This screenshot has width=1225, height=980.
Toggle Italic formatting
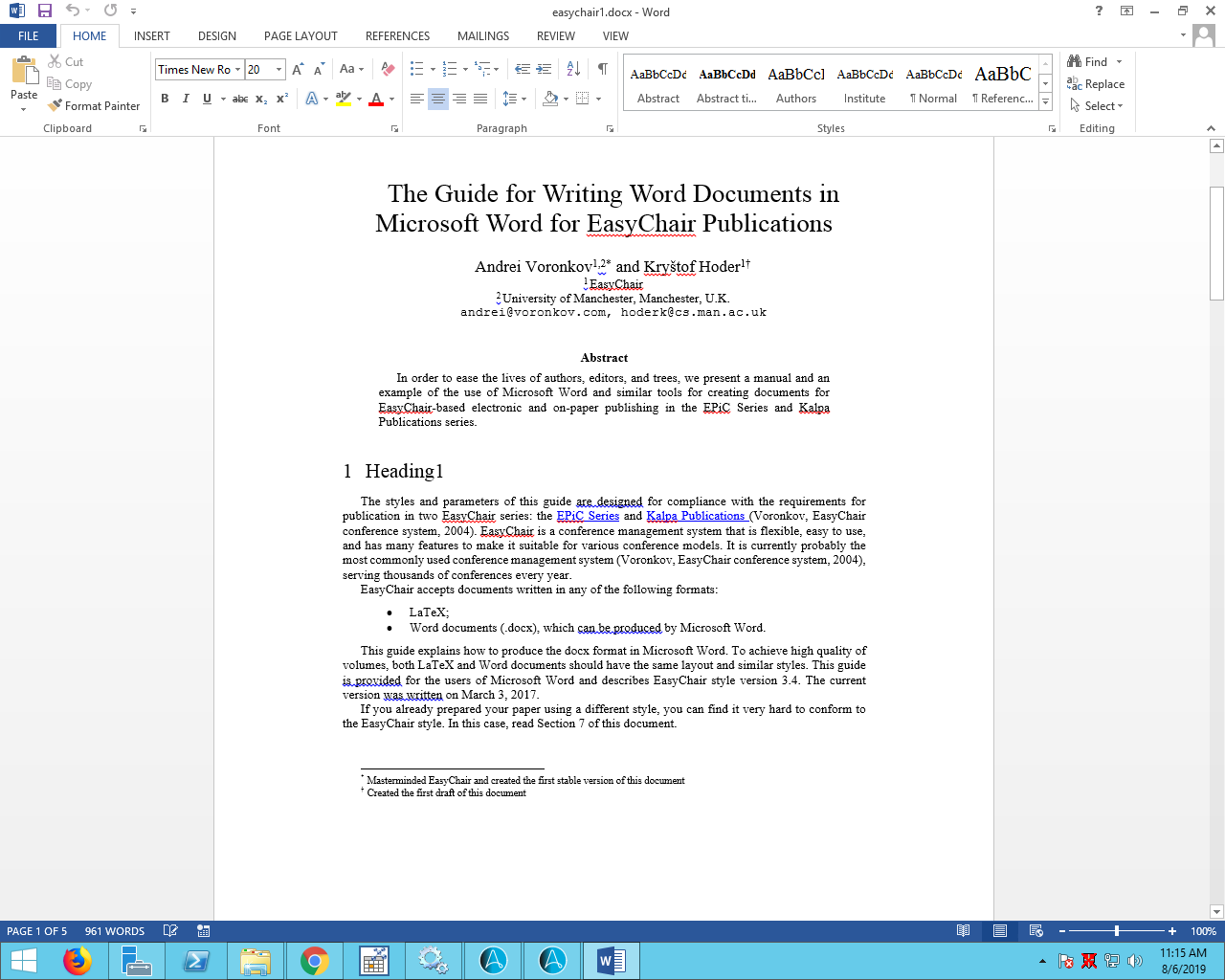[186, 99]
